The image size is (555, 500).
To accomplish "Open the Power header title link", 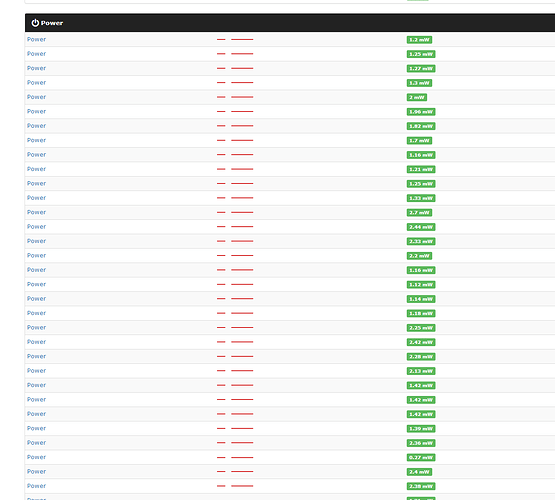I will point(52,23).
